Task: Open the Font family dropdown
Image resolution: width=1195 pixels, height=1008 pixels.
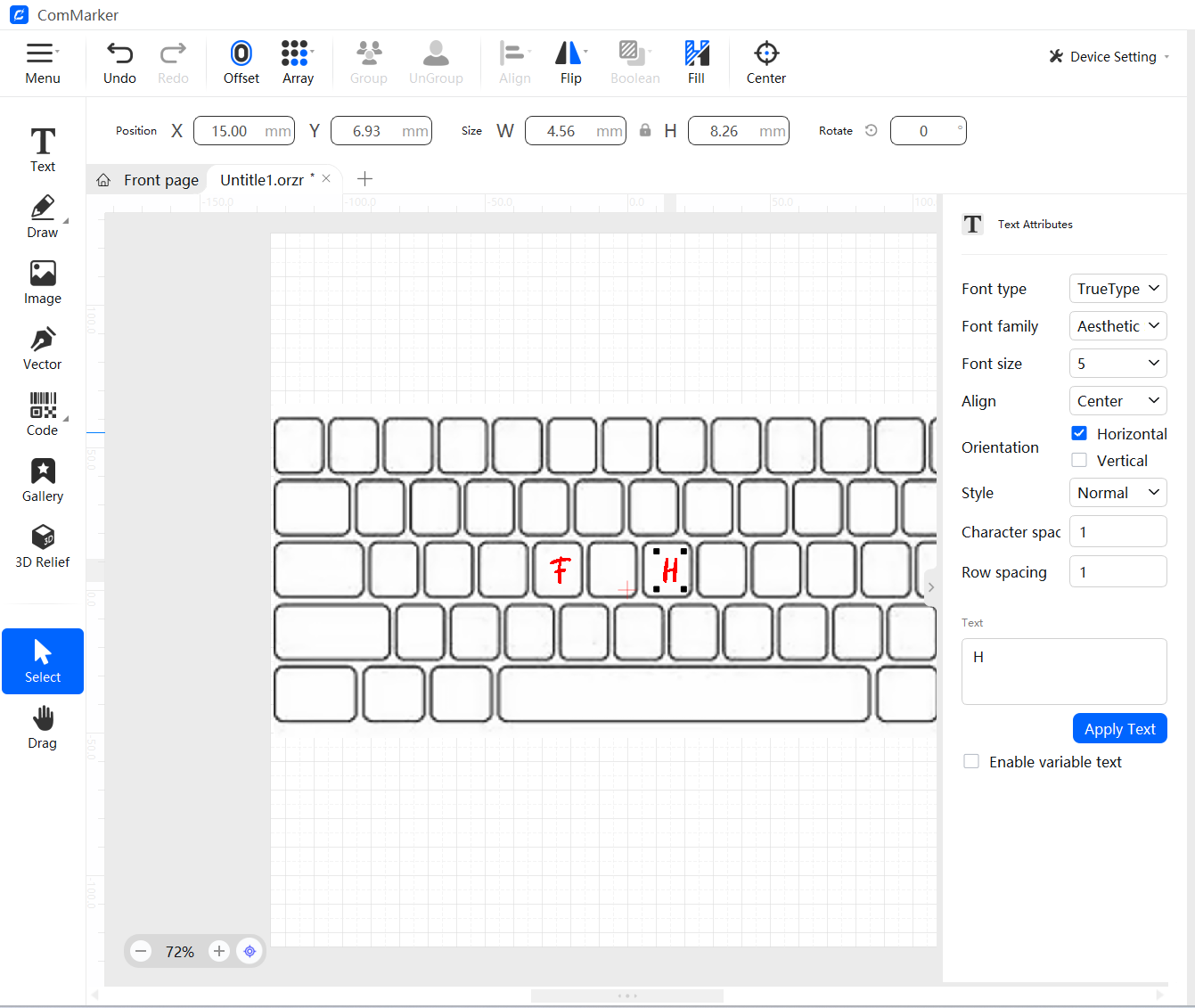Action: tap(1117, 325)
